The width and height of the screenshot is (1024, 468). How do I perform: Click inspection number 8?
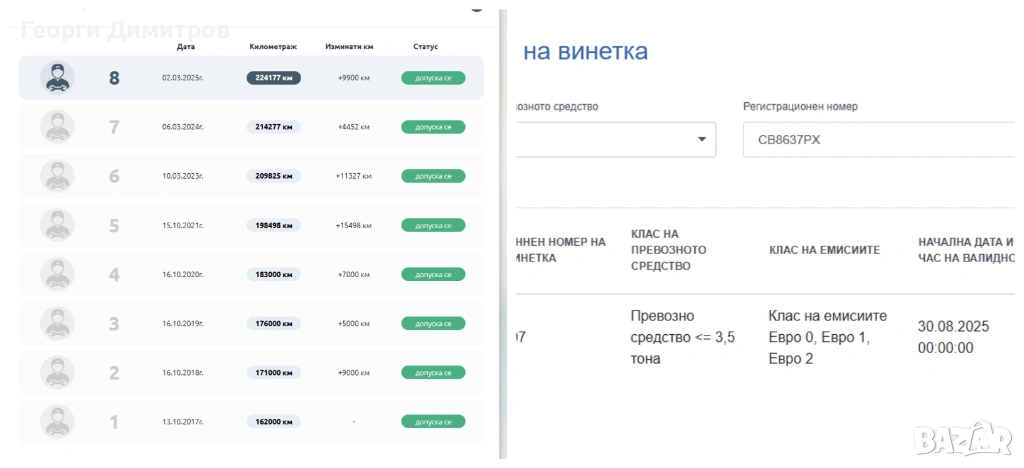click(114, 78)
